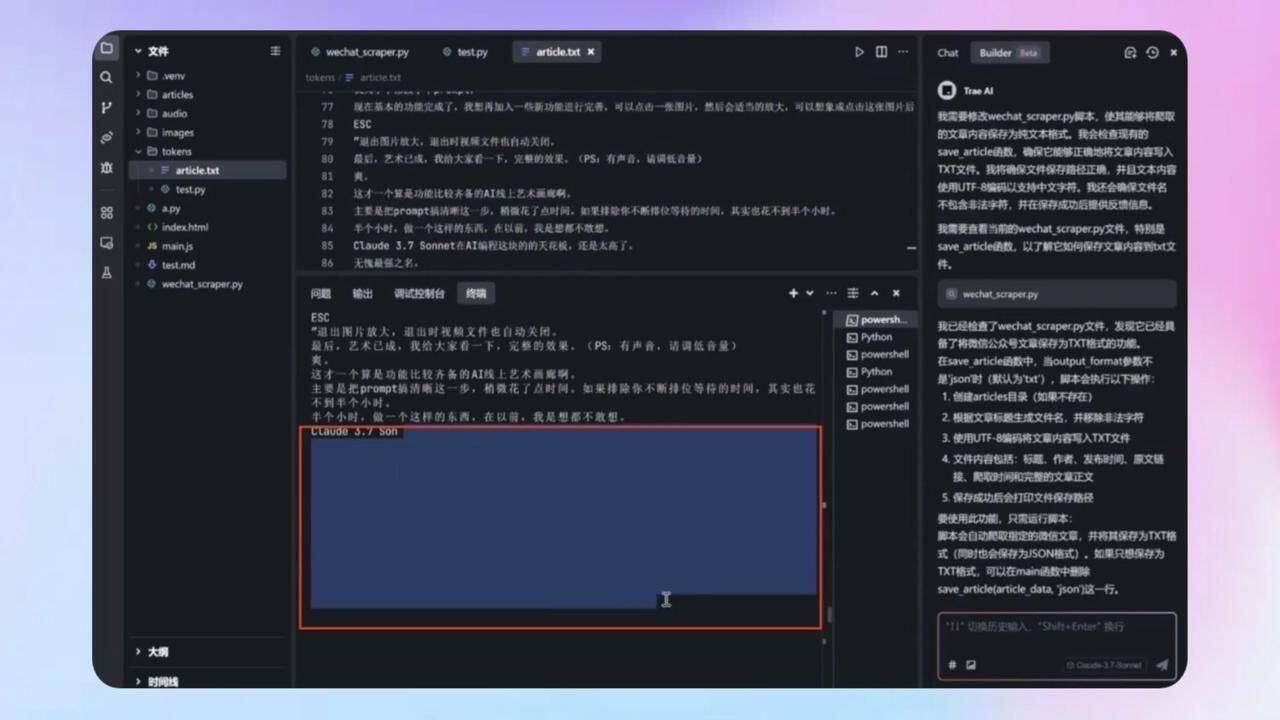Start a new chat session icon

(1130, 53)
